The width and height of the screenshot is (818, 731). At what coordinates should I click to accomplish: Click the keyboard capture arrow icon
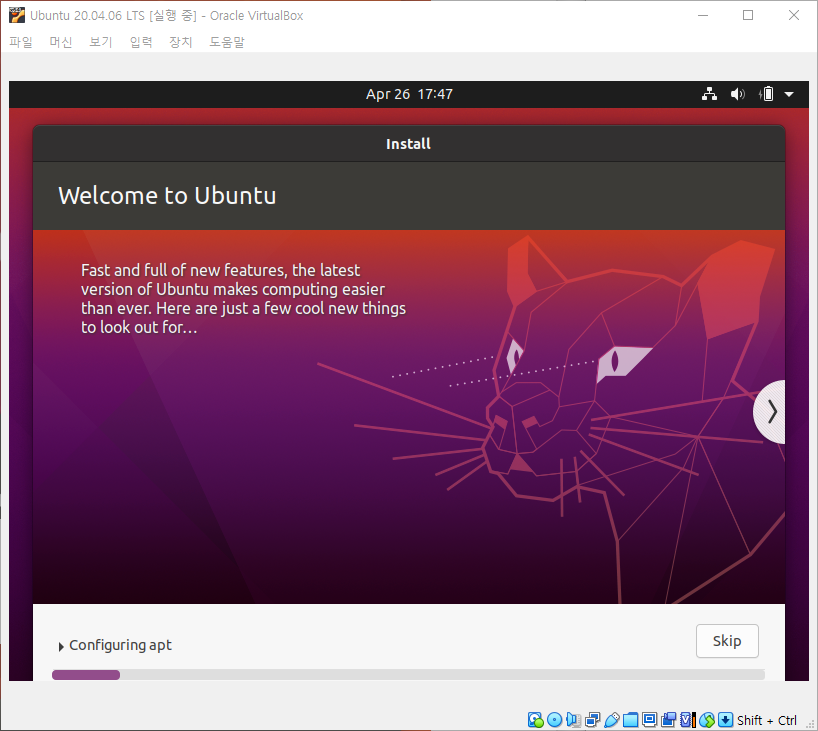[726, 720]
